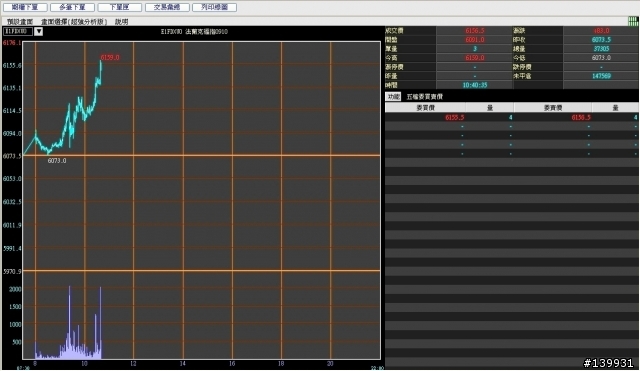Click the 今低 value 6073.0 in quote panel

coord(601,58)
